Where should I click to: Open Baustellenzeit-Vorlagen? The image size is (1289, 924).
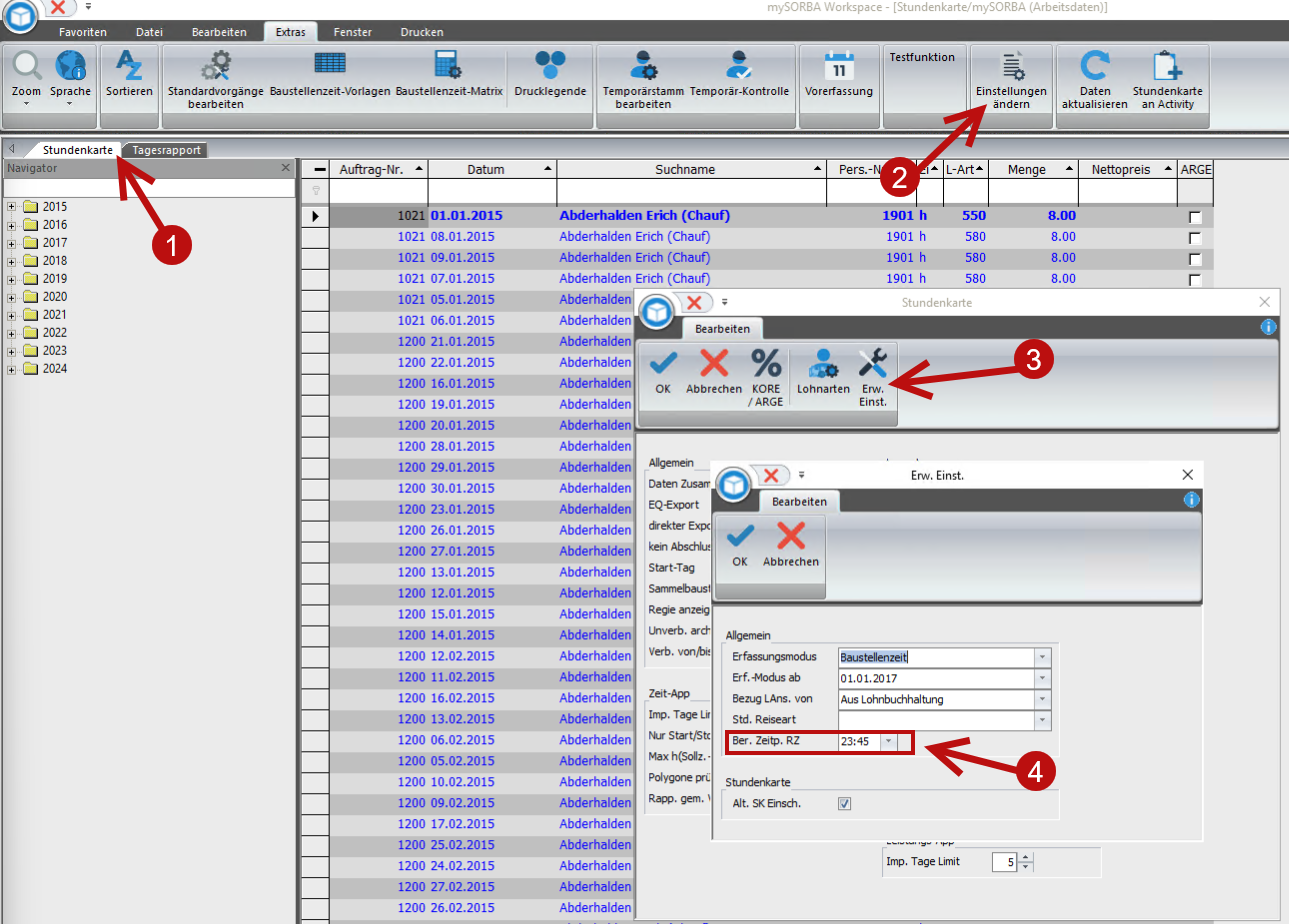pos(330,74)
